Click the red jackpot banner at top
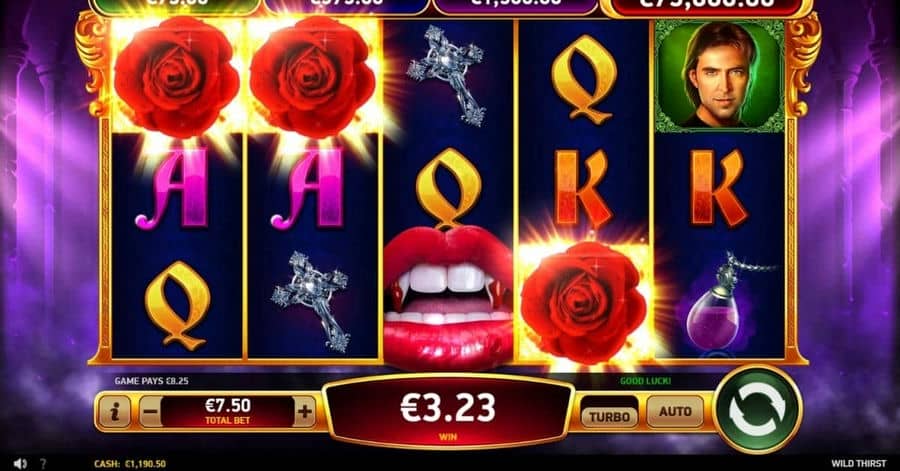 705,6
